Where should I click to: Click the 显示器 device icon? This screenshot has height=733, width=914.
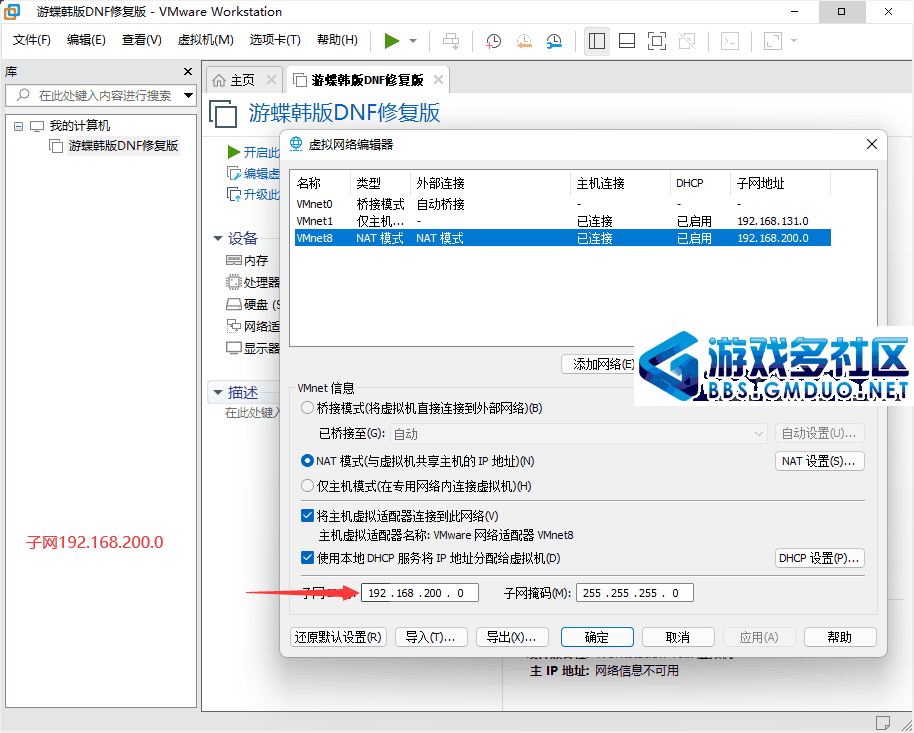coord(233,348)
